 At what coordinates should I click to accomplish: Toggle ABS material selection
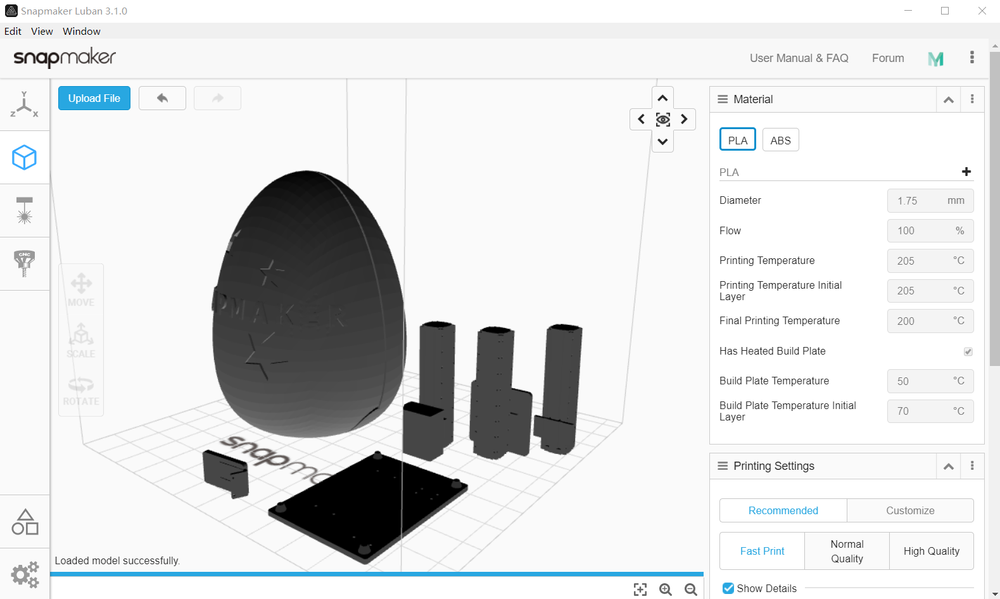[780, 139]
